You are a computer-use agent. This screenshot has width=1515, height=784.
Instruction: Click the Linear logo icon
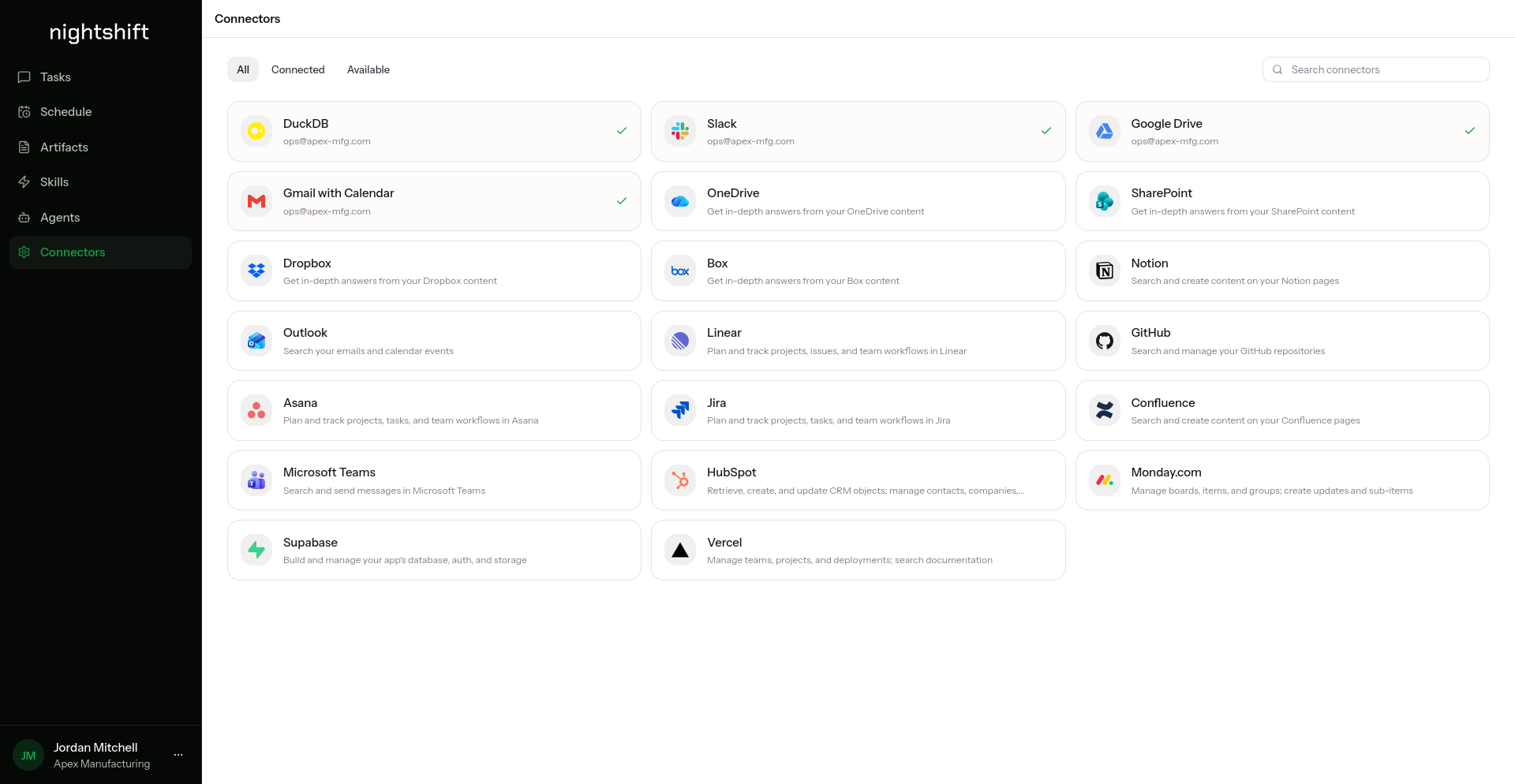pyautogui.click(x=680, y=341)
